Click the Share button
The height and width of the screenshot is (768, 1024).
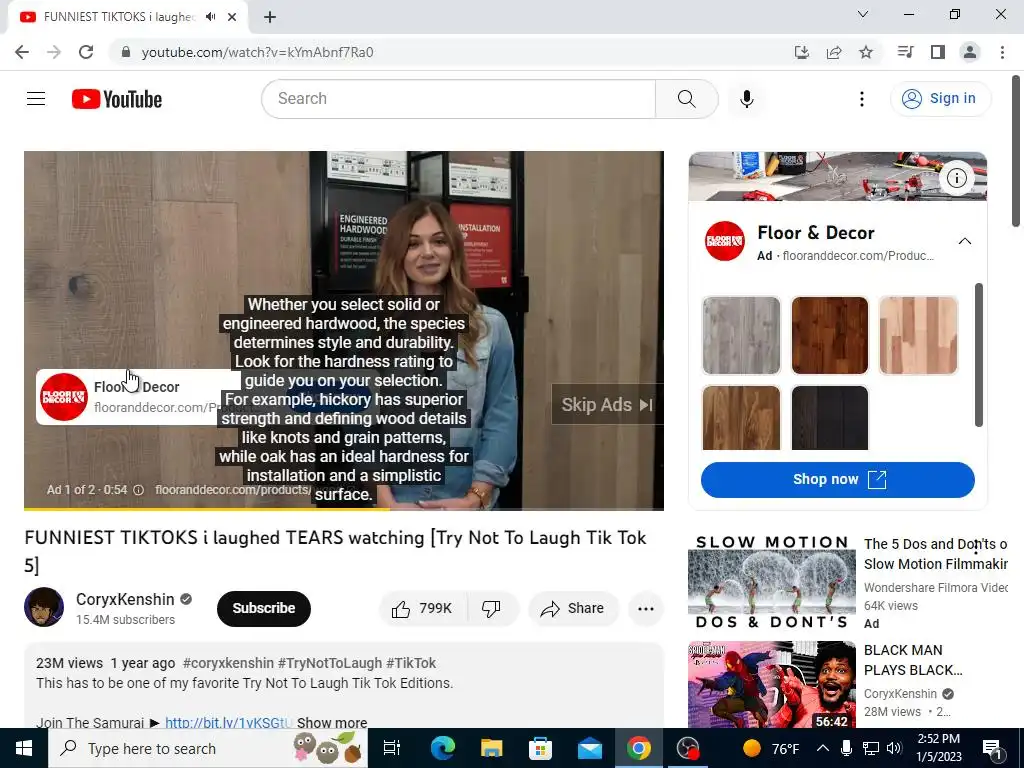point(573,609)
